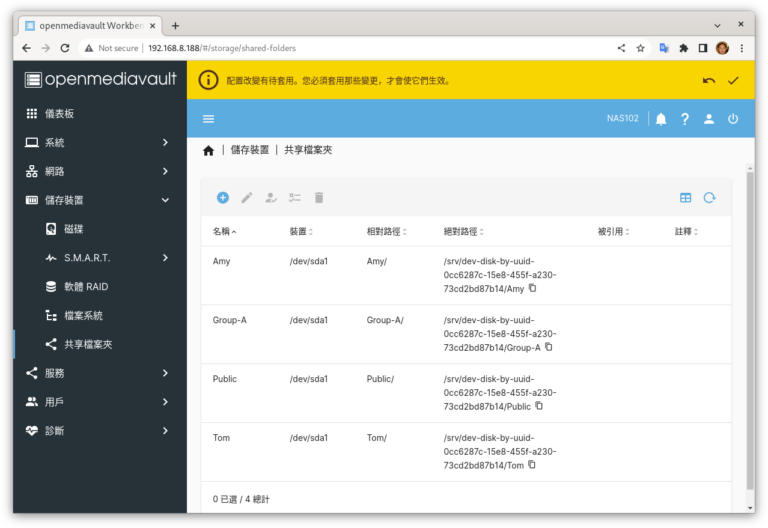Sort table by 相對路徑 column

coord(387,232)
